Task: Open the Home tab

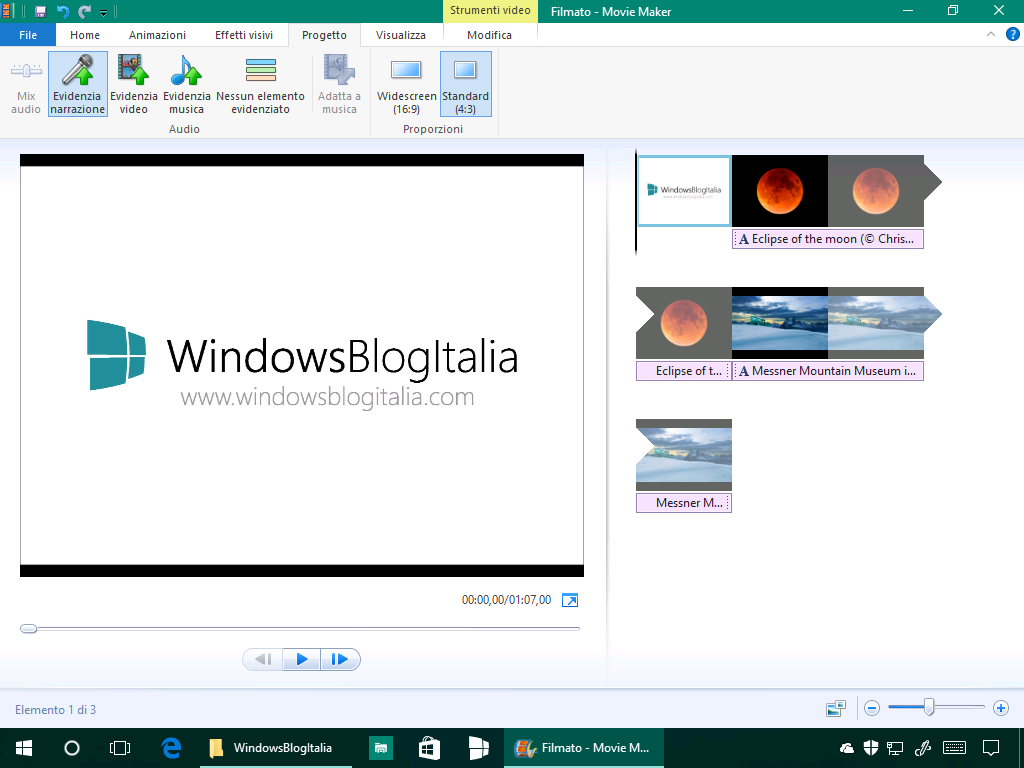Action: pos(85,35)
